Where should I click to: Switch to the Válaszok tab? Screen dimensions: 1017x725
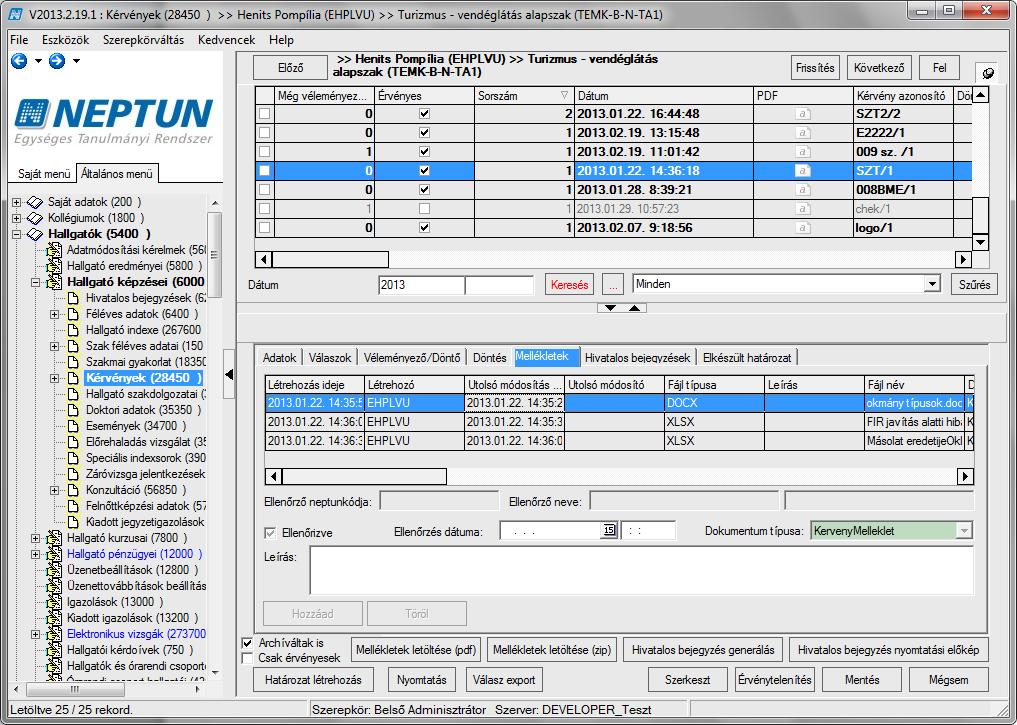[x=330, y=357]
